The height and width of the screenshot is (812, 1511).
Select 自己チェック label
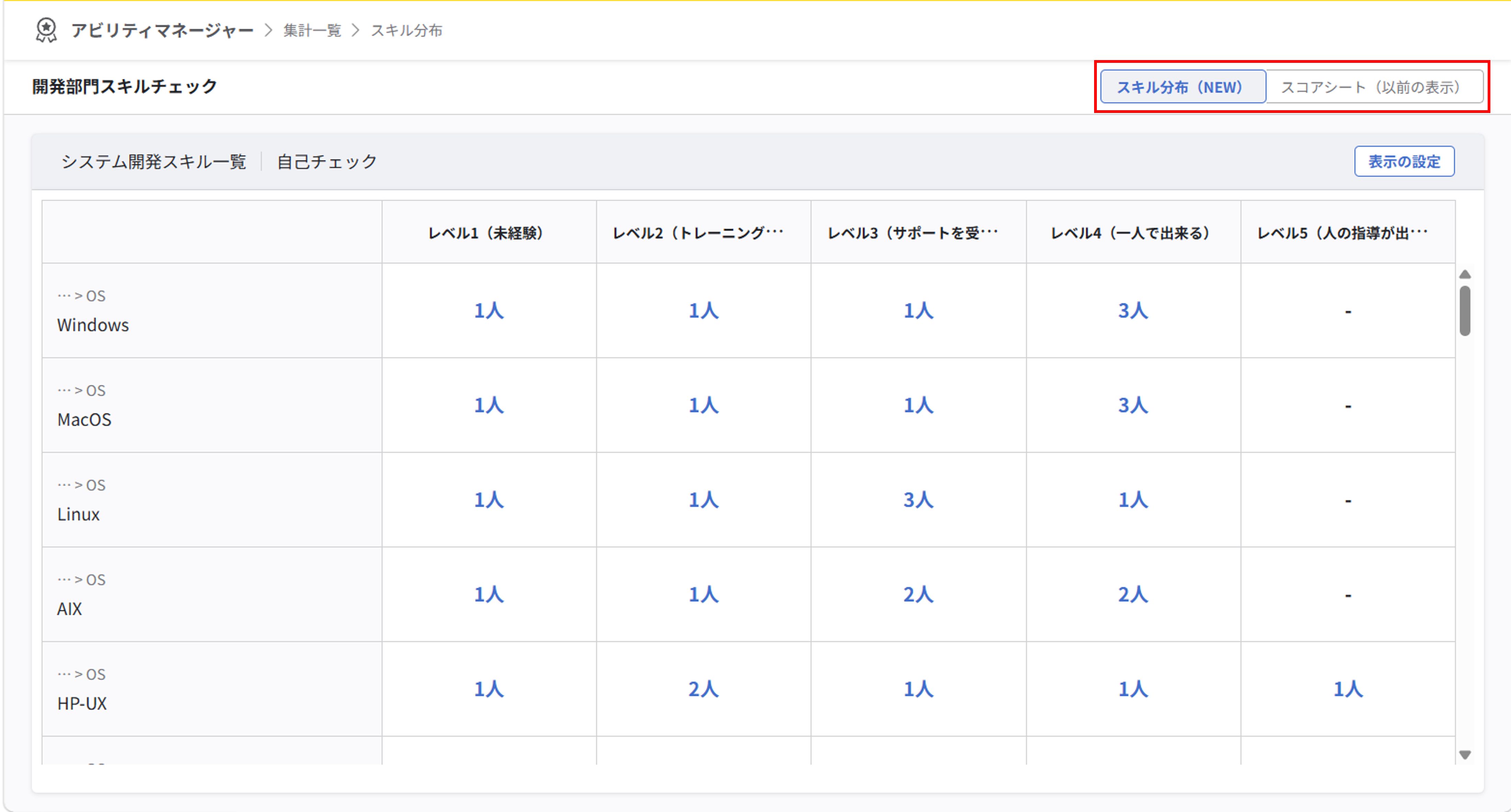click(327, 161)
